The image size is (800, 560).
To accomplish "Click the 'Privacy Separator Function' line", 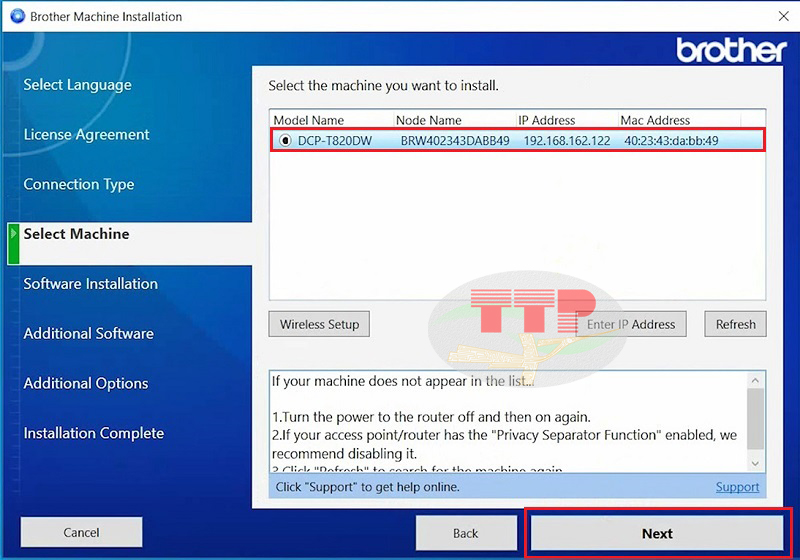I will pyautogui.click(x=505, y=435).
